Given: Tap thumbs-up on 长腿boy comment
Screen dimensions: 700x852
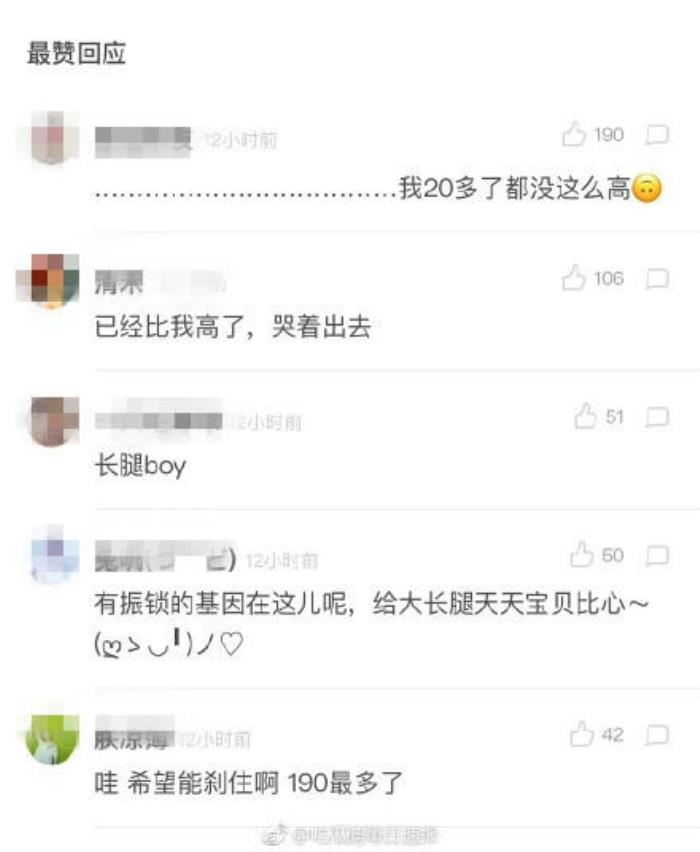Looking at the screenshot, I should tap(585, 416).
